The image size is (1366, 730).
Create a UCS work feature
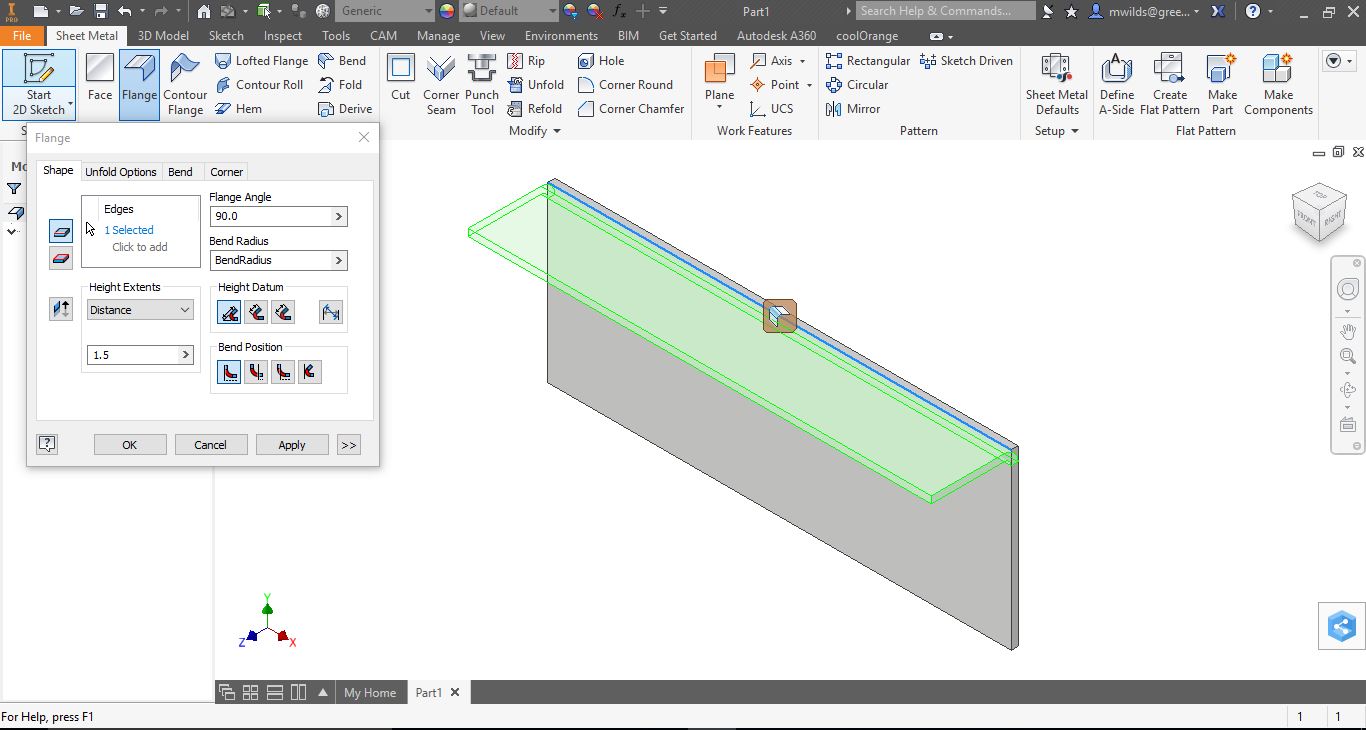(772, 109)
